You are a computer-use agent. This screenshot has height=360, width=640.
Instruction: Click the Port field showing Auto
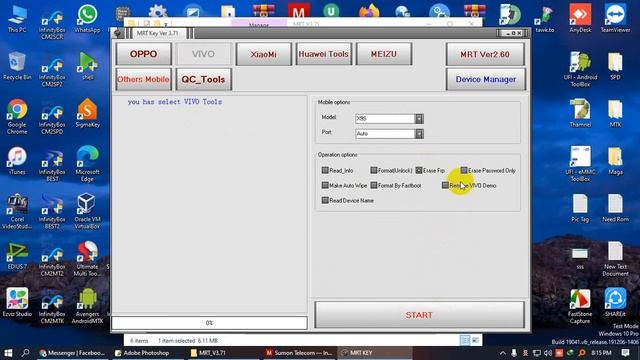[385, 133]
